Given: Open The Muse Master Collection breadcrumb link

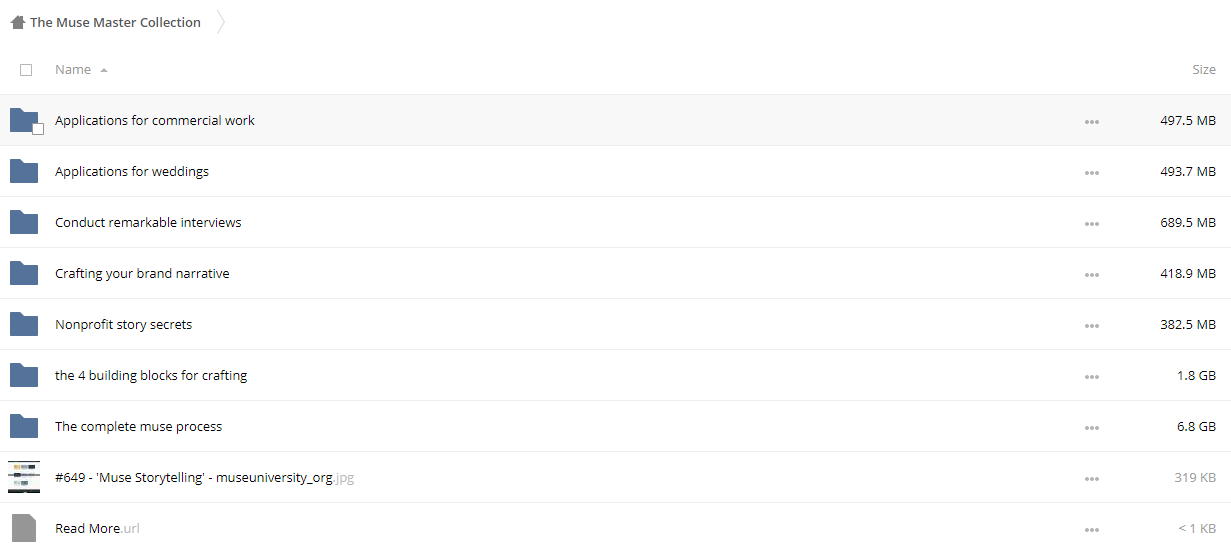Looking at the screenshot, I should pyautogui.click(x=115, y=22).
